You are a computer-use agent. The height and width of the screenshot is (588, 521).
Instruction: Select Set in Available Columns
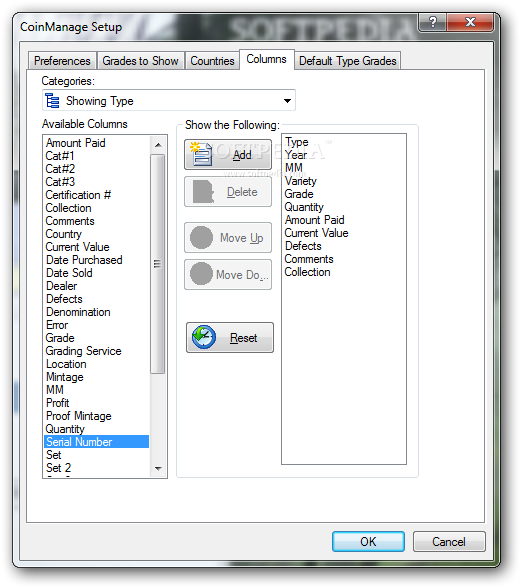tap(97, 455)
